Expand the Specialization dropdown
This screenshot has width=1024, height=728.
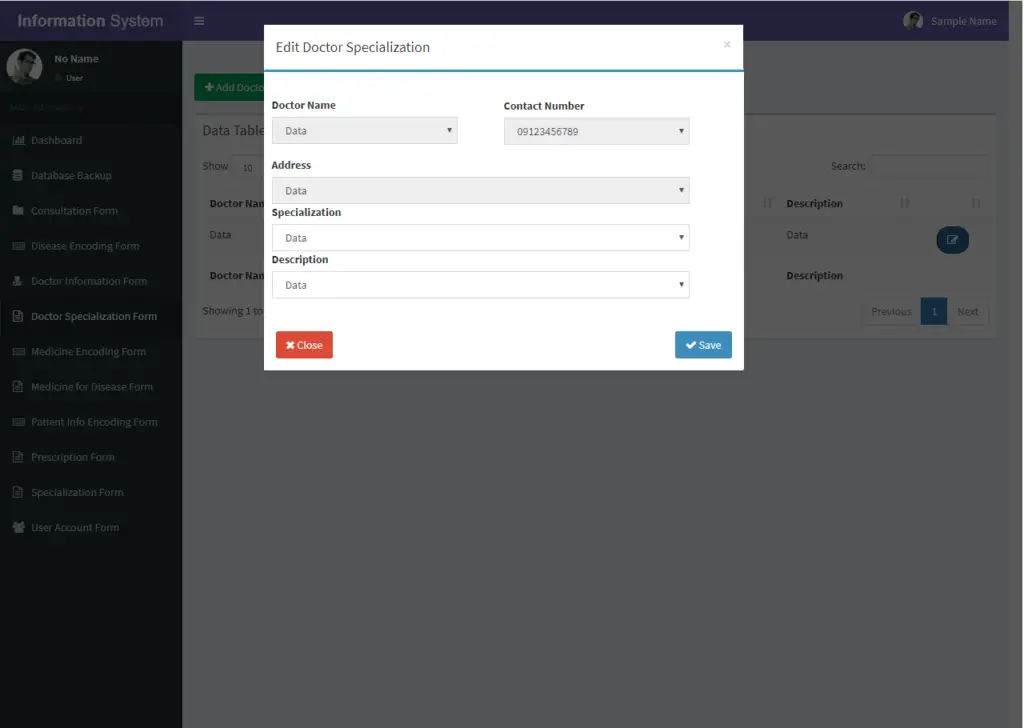[481, 238]
